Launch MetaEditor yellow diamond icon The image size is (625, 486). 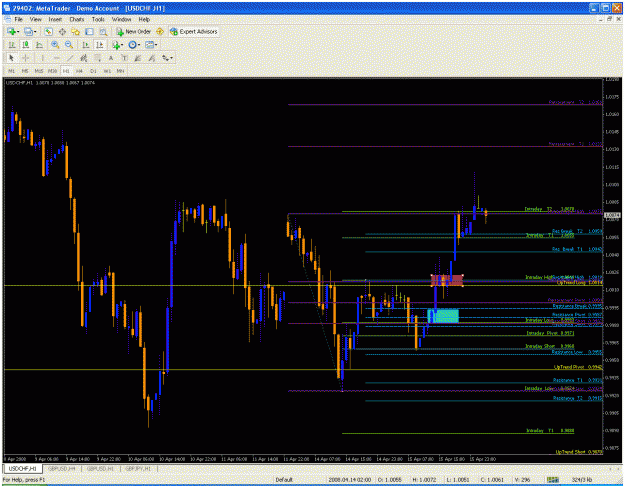(x=160, y=31)
